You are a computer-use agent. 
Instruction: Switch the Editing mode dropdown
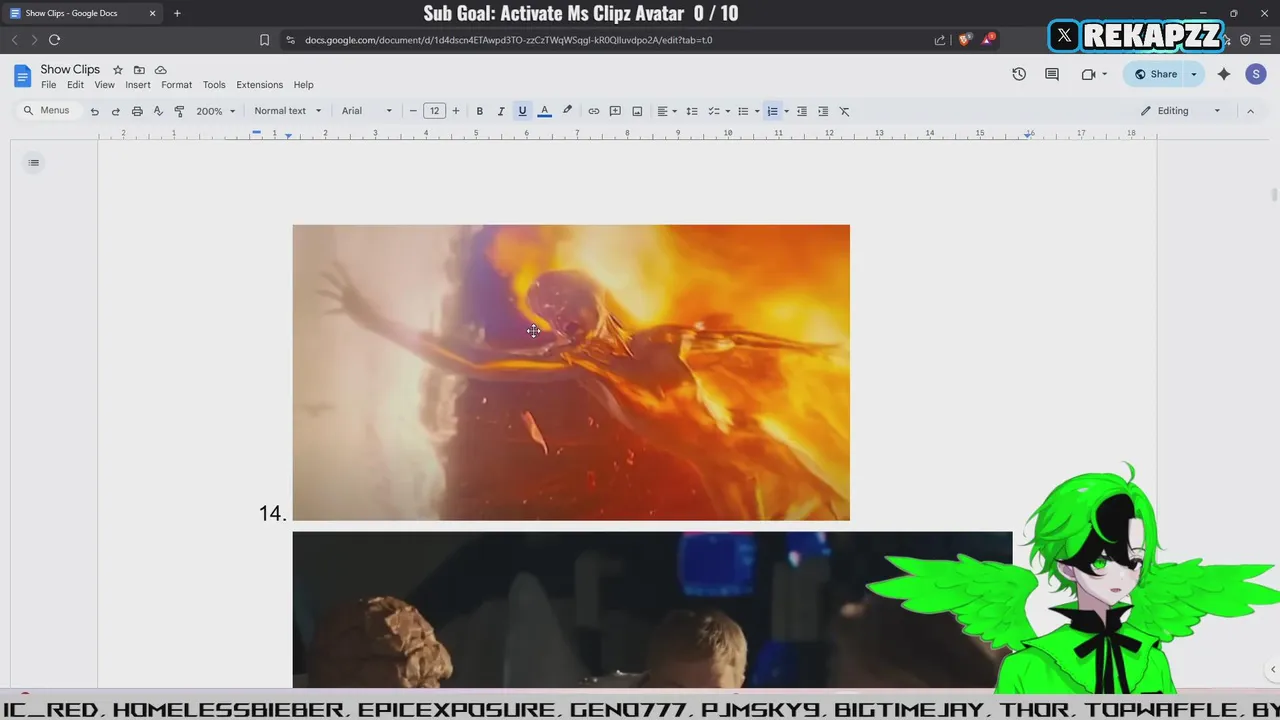tap(1180, 111)
